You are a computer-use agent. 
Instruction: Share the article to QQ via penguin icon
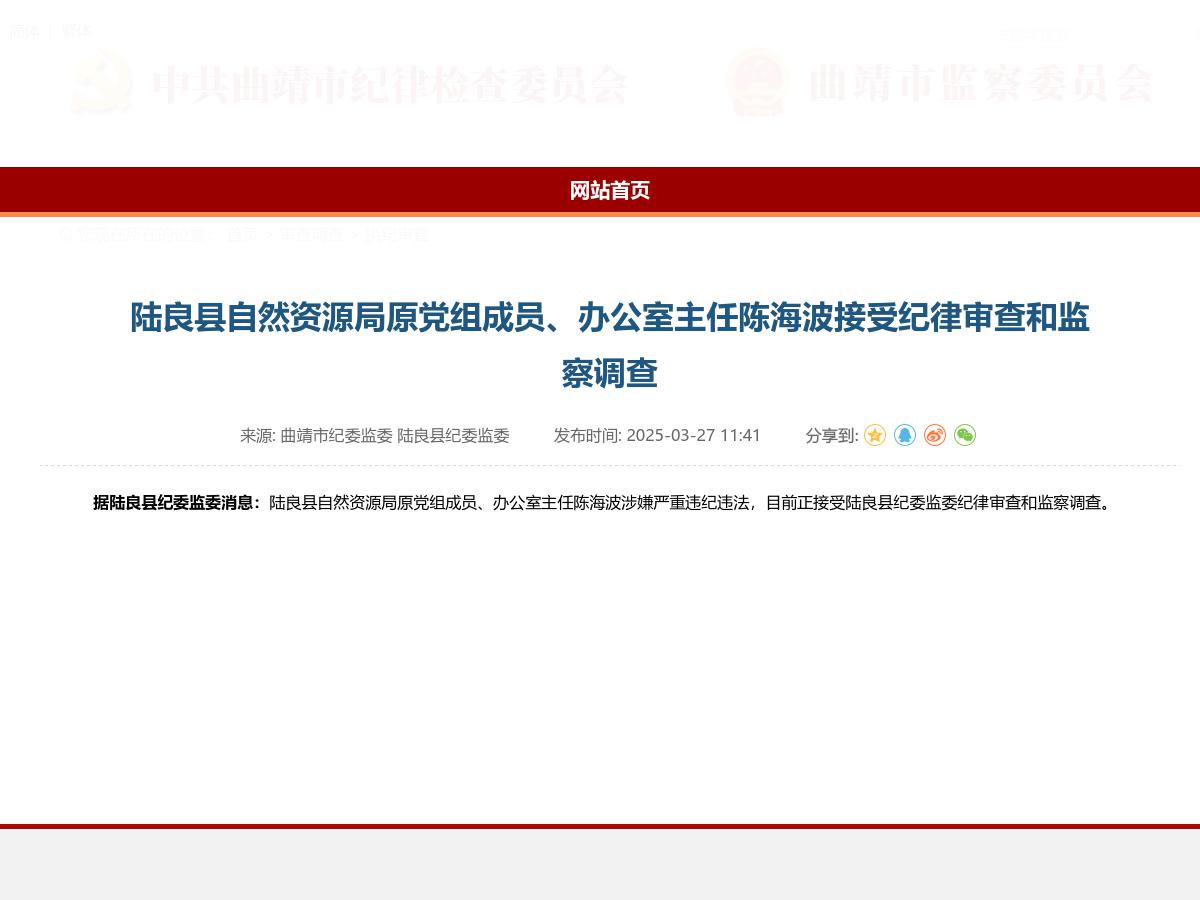905,436
